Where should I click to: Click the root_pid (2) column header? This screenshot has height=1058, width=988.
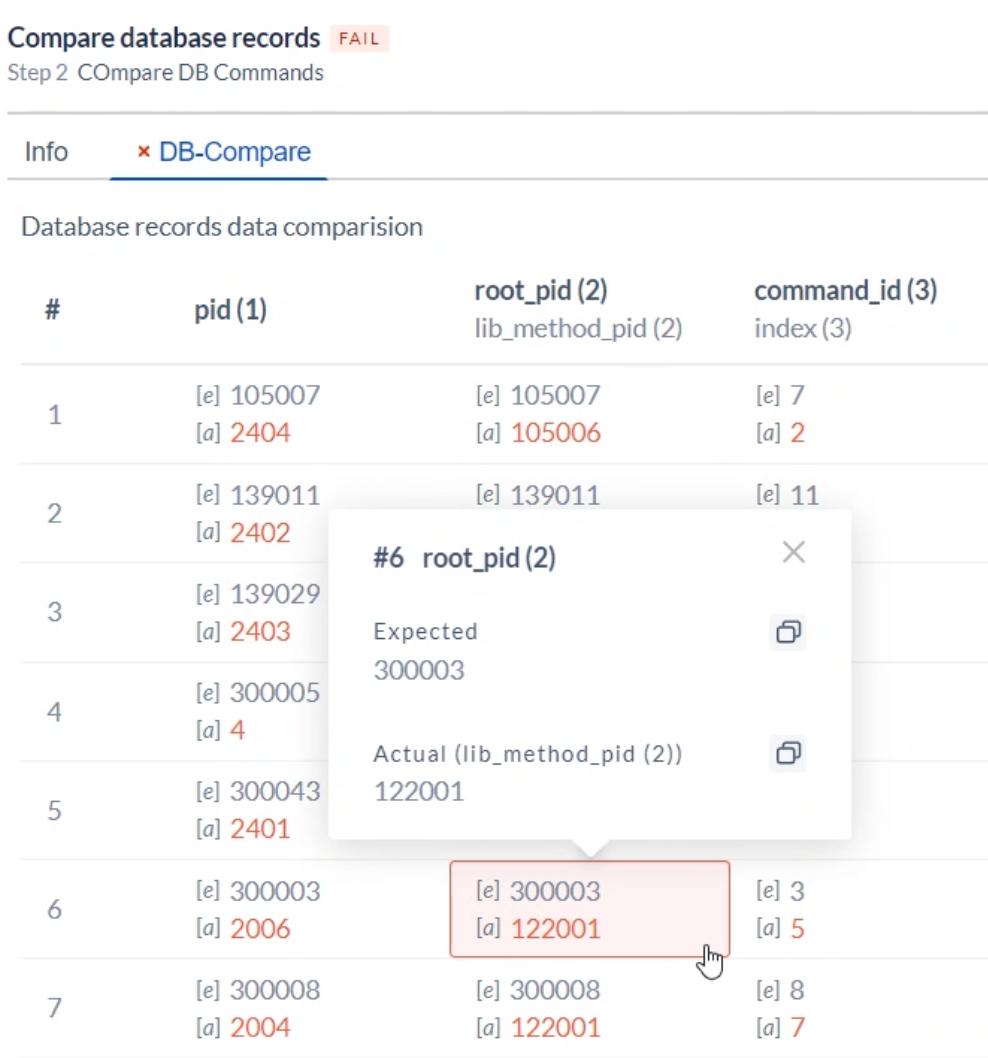click(x=543, y=290)
